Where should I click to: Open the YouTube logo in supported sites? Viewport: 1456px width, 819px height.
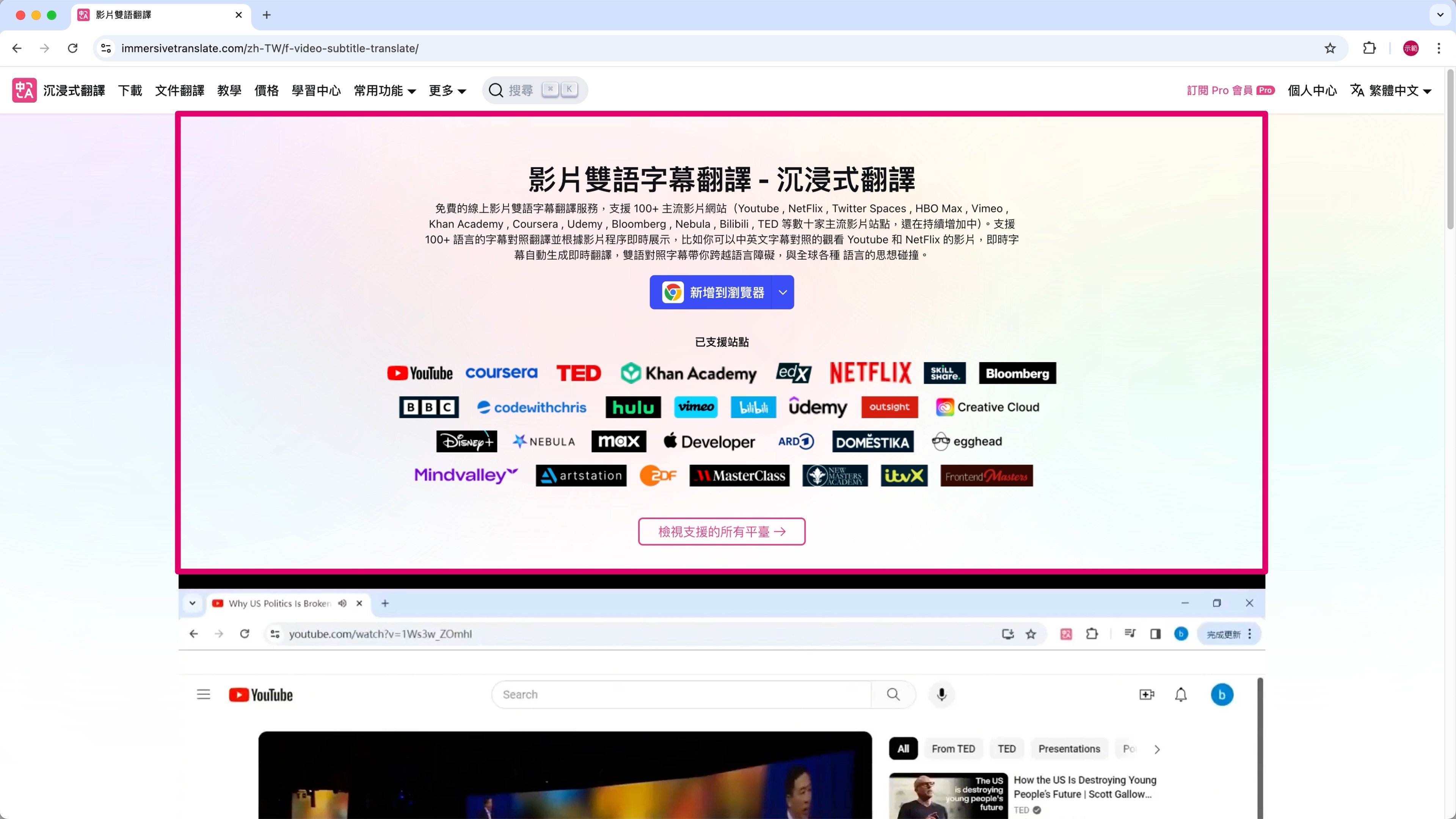tap(420, 373)
